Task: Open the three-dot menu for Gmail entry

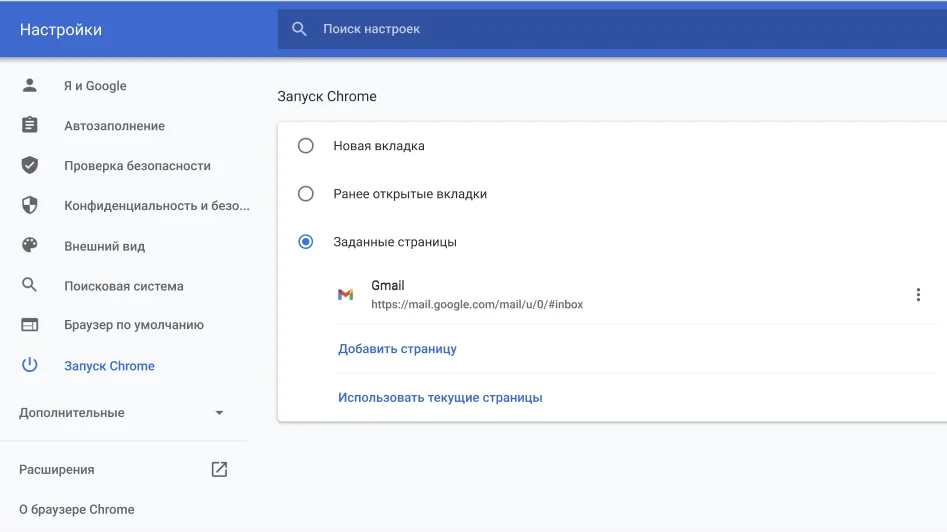Action: [x=918, y=294]
